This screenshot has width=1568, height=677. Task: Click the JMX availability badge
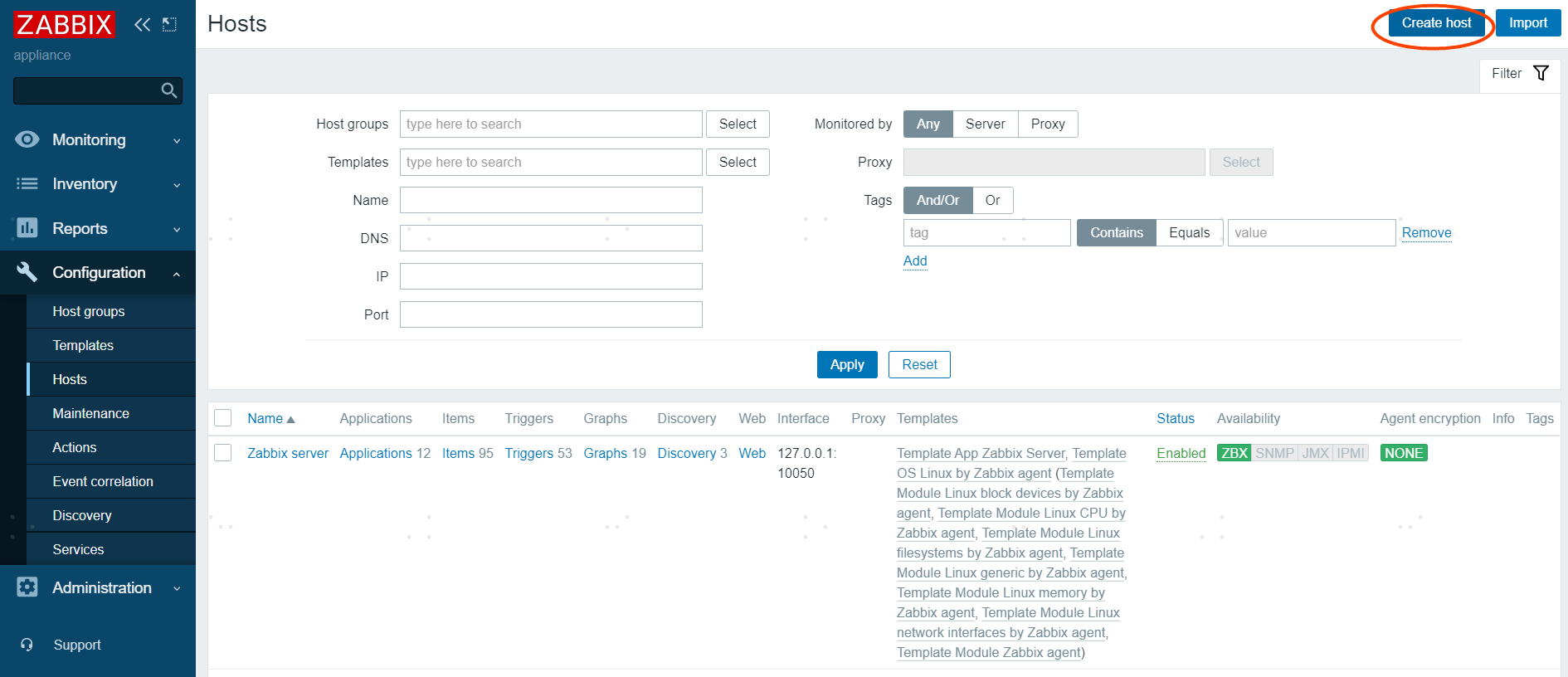(x=1315, y=453)
